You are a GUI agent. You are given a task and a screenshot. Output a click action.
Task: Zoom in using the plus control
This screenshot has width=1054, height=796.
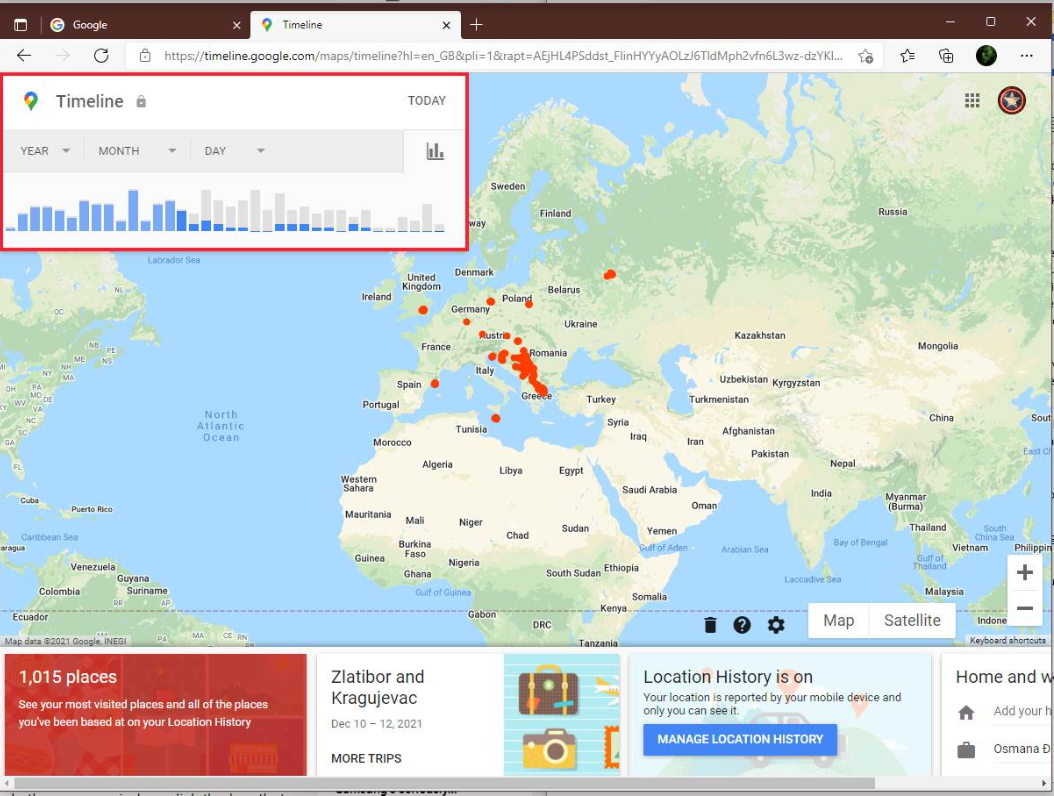coord(1024,572)
